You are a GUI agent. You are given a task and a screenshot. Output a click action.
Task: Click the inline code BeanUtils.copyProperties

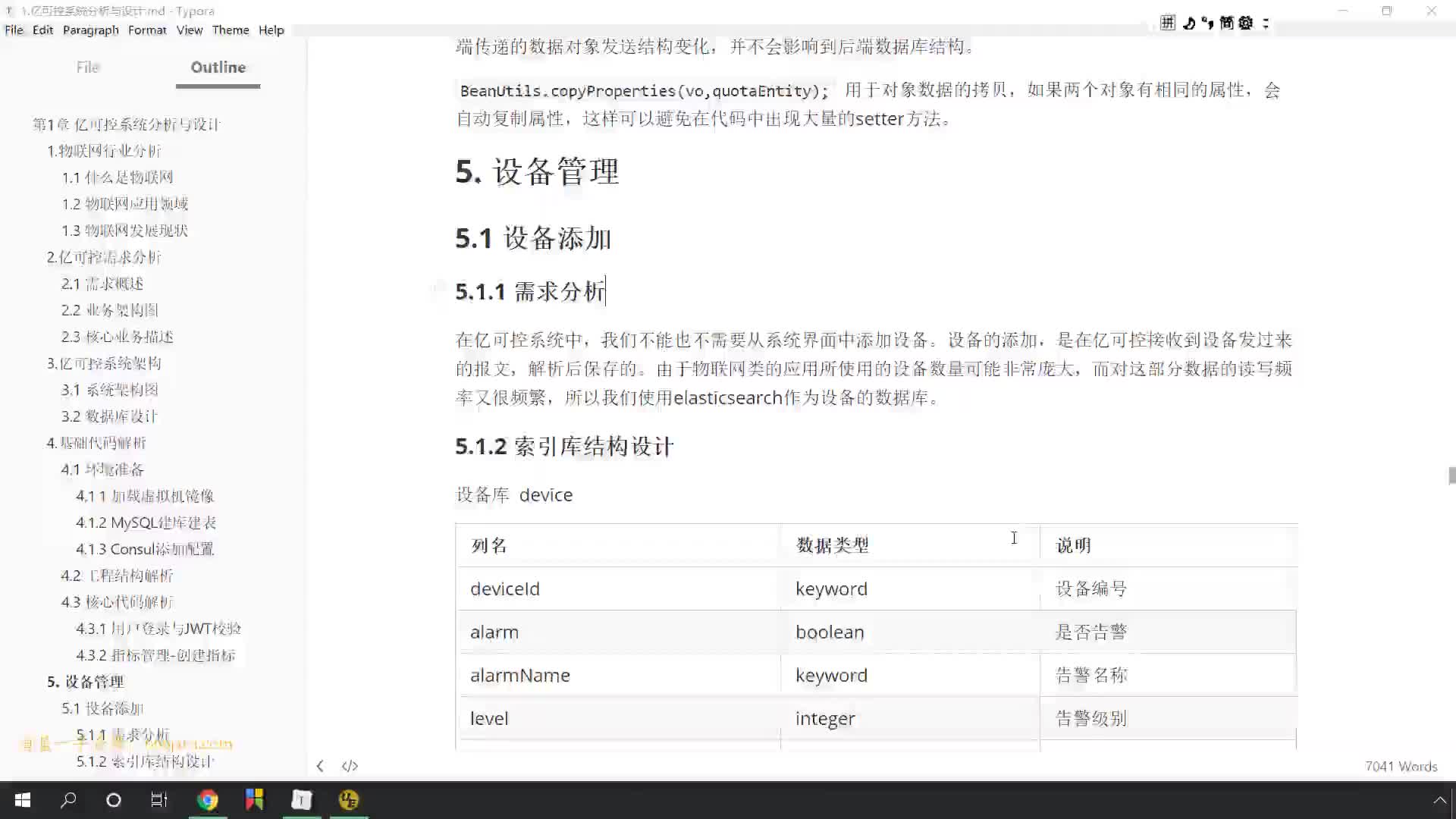click(644, 91)
